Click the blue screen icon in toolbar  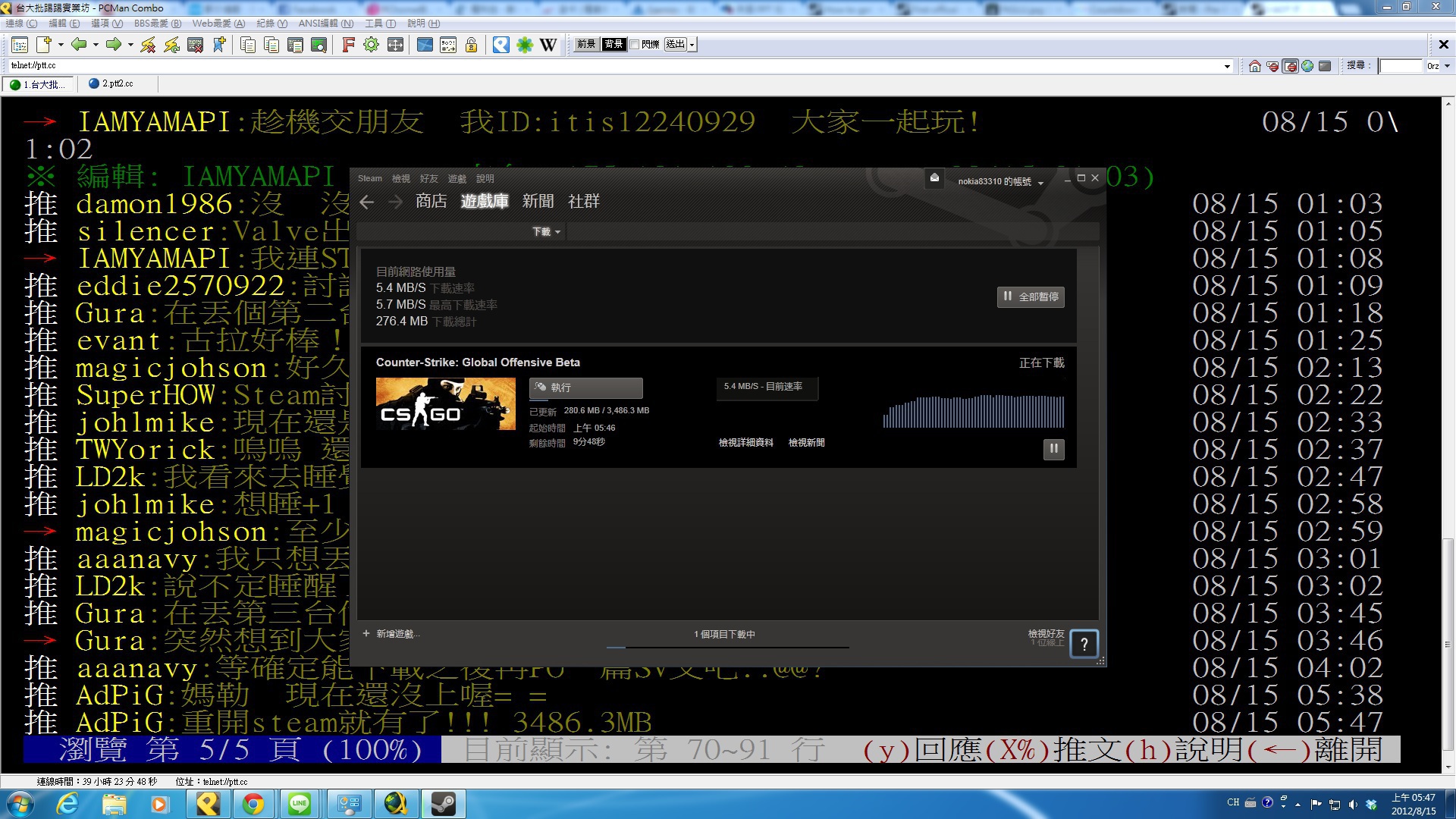click(x=425, y=45)
